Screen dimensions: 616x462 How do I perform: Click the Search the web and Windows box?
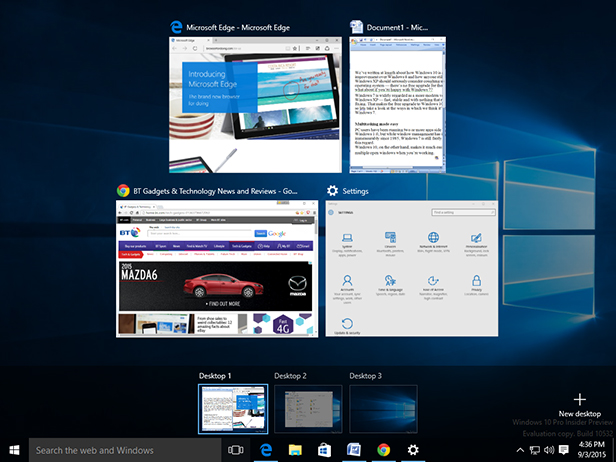tap(125, 450)
